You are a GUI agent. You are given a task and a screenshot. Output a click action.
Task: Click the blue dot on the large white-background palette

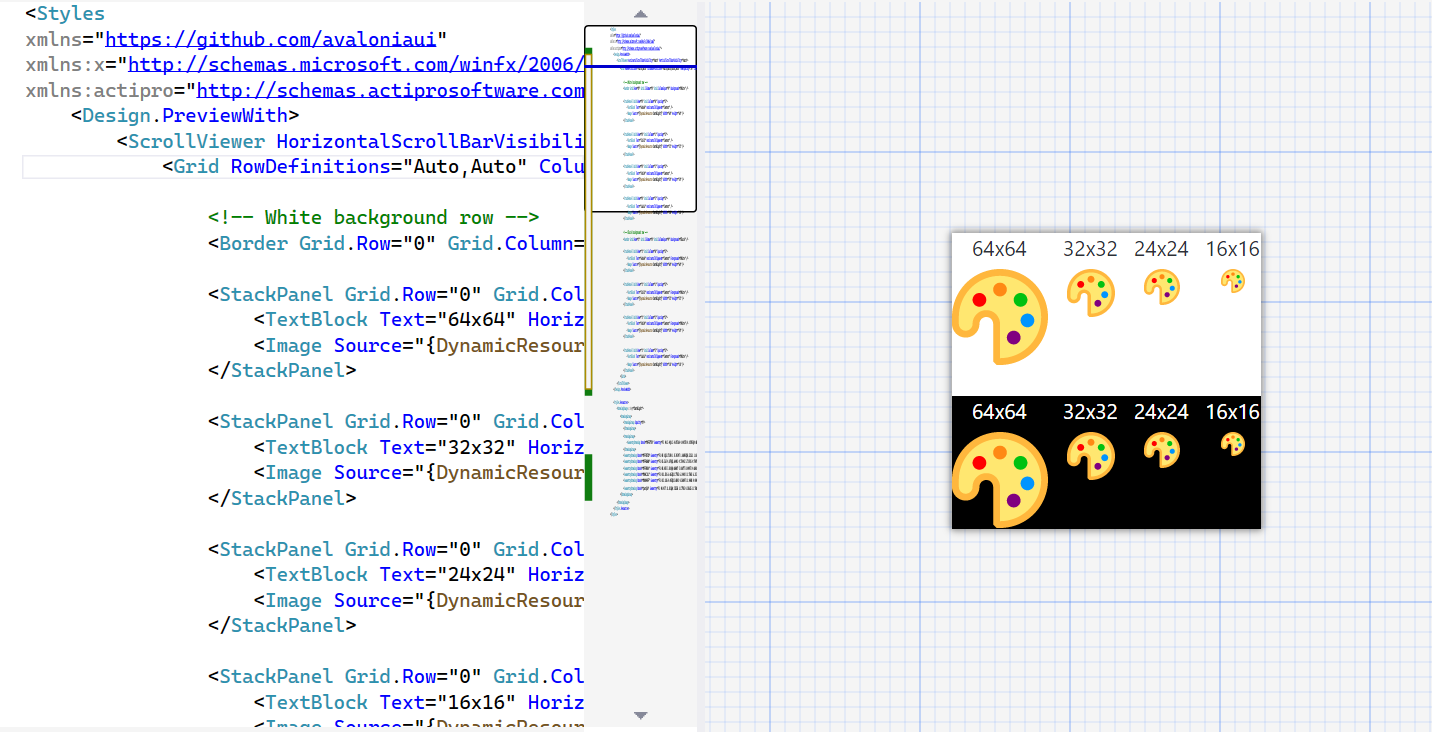pos(1027,320)
